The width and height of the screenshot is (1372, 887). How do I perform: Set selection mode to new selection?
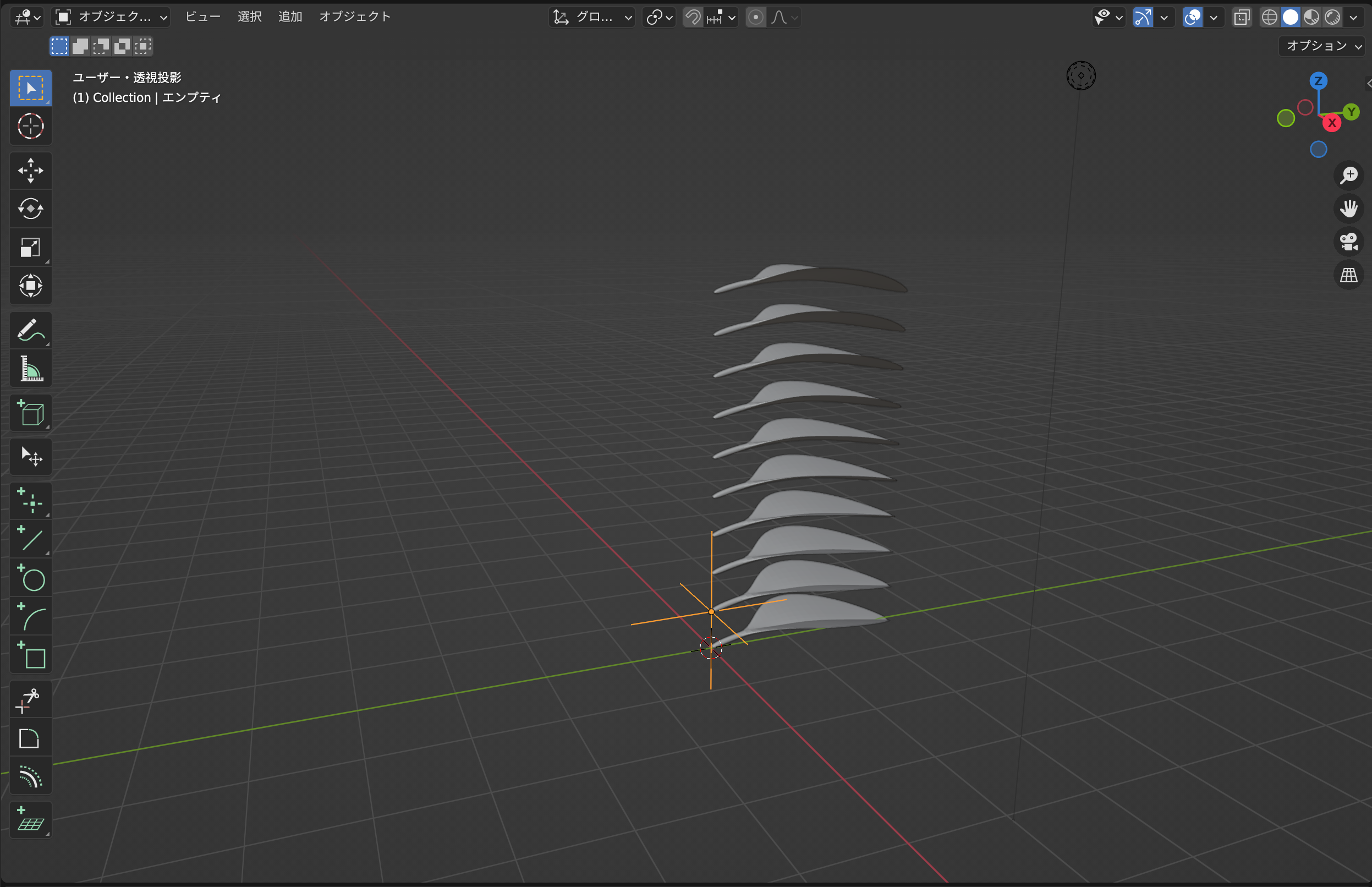click(x=59, y=46)
